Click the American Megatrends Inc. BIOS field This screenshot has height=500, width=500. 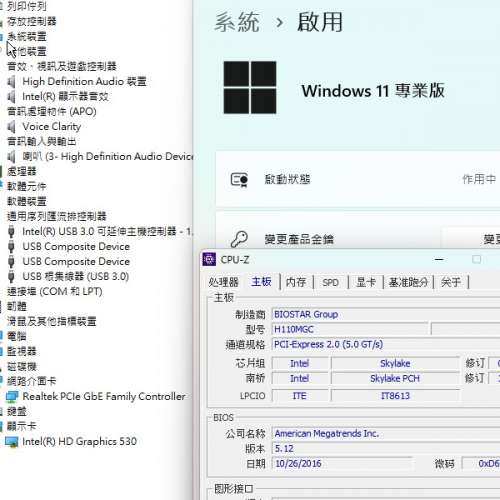click(x=386, y=433)
